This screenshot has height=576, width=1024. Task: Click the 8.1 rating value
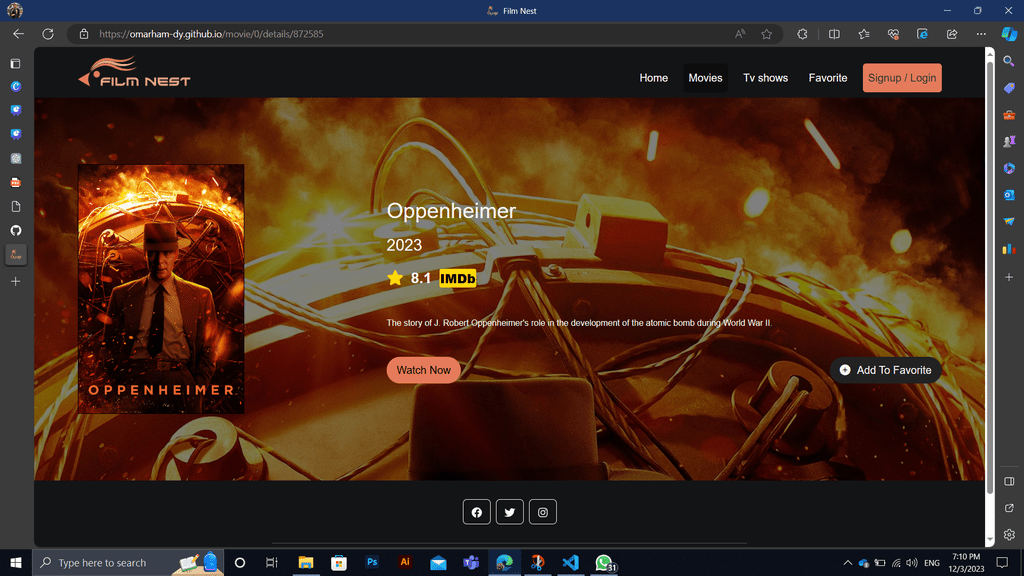coord(421,279)
